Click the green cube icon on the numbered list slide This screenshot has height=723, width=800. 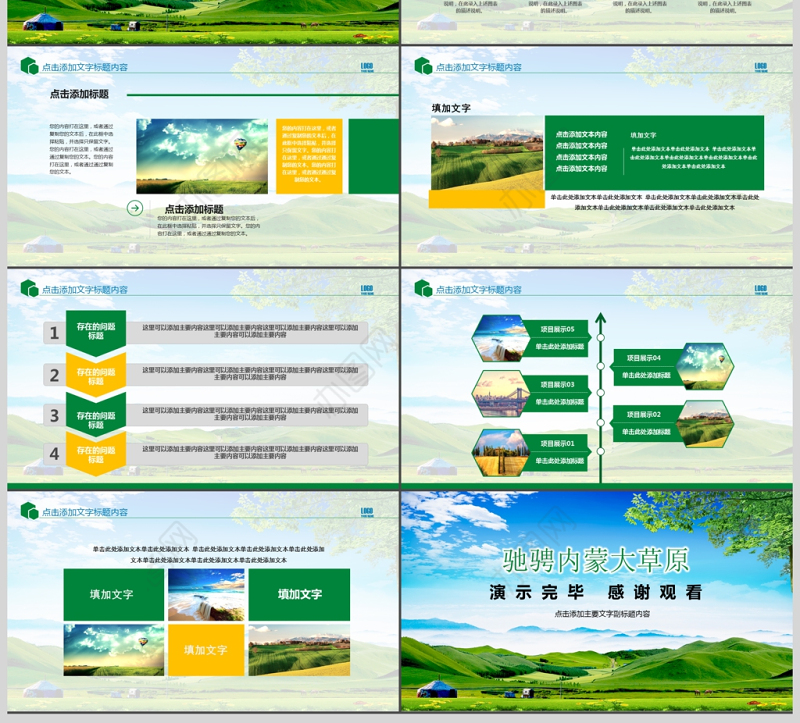(29, 288)
